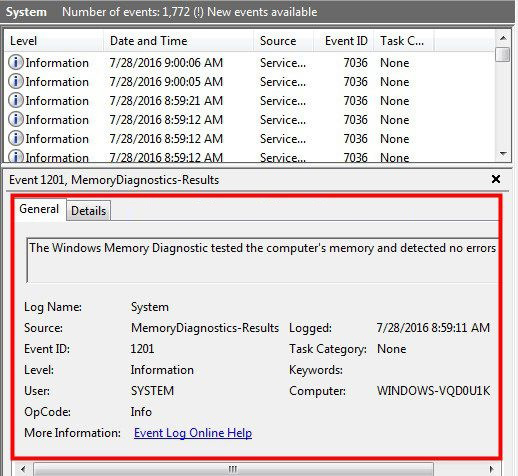518x476 pixels.
Task: Click the info icon for the 9:00:05 AM event
Action: pos(16,81)
